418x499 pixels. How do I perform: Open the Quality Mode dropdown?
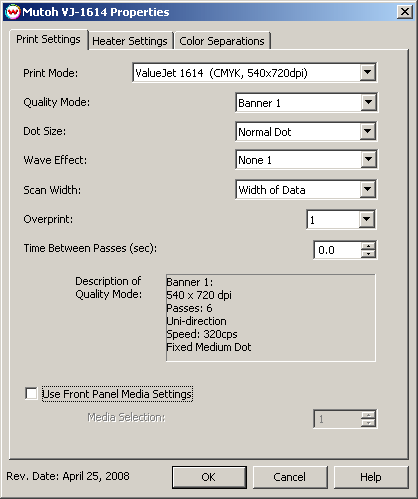point(368,102)
